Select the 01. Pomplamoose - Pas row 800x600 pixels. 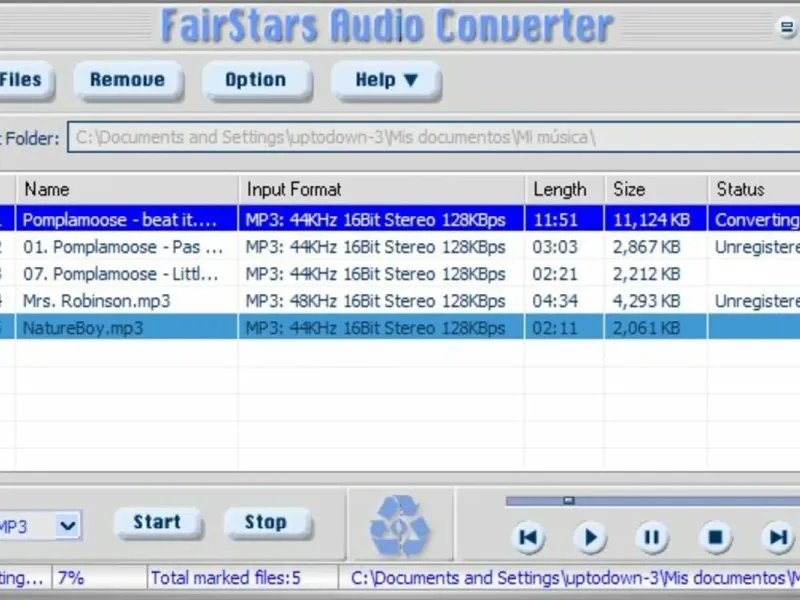click(400, 247)
